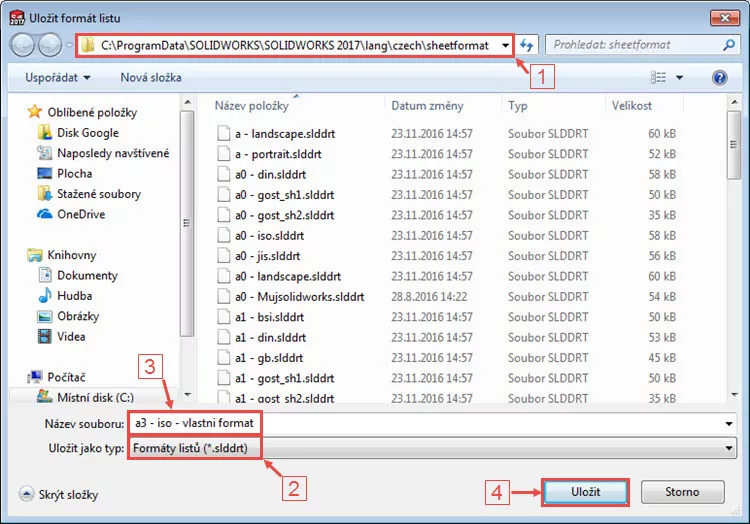Sort by Velikost column header

tap(632, 106)
